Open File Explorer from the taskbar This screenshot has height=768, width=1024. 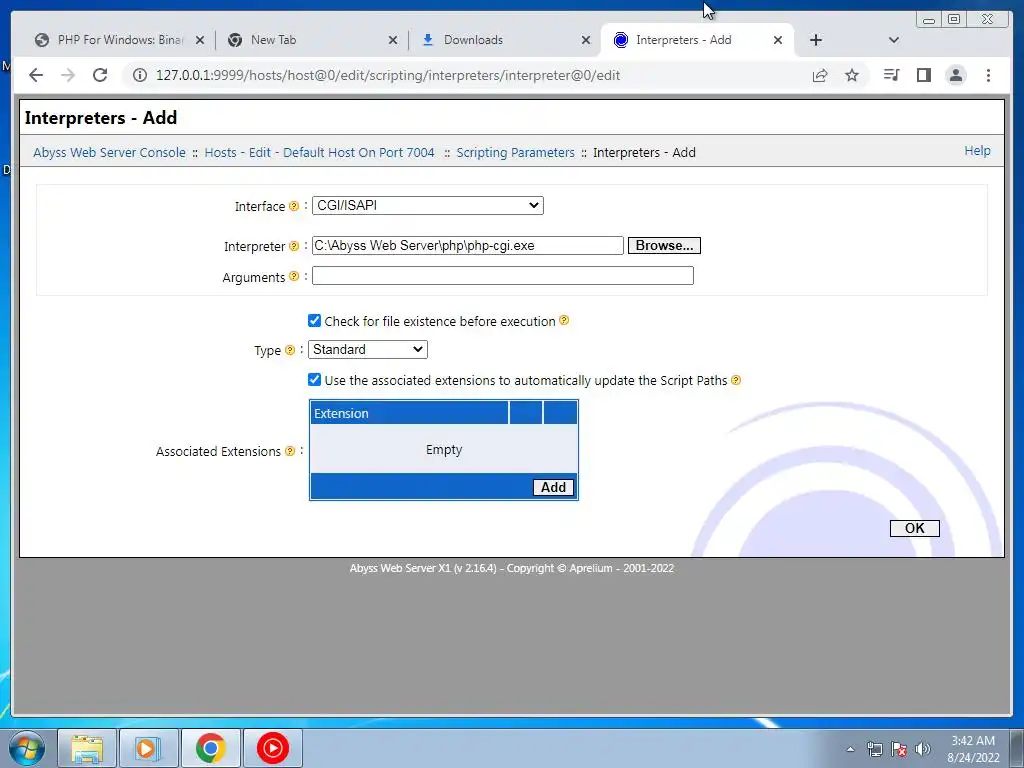tap(87, 748)
